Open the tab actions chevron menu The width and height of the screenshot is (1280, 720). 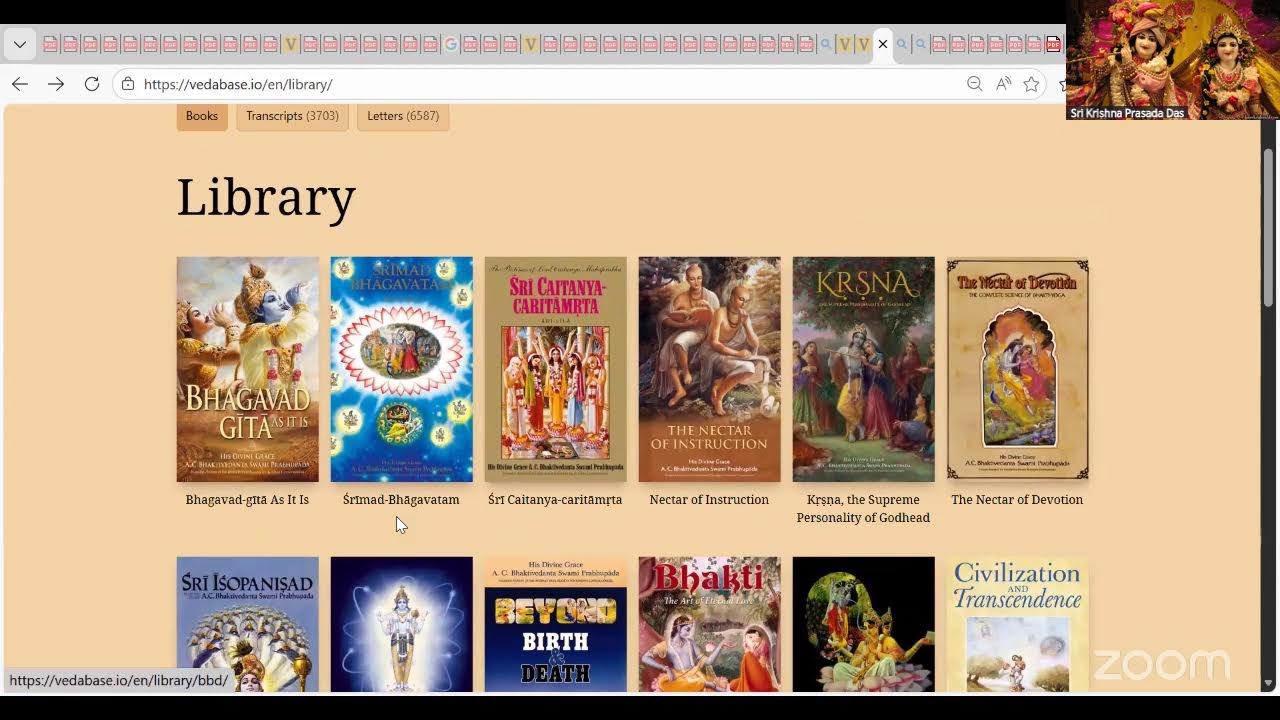[20, 44]
